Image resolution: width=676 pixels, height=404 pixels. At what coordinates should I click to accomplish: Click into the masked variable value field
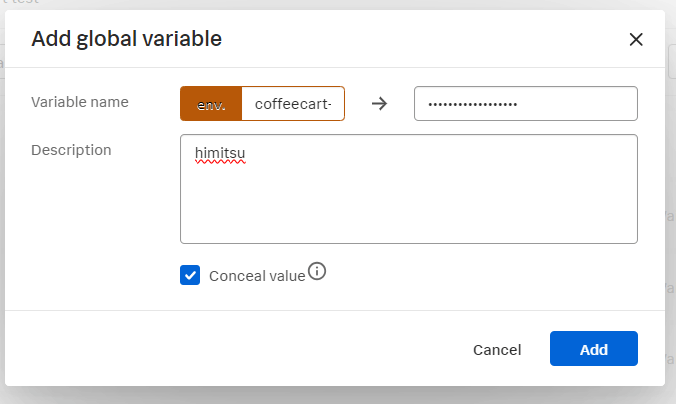coord(526,103)
